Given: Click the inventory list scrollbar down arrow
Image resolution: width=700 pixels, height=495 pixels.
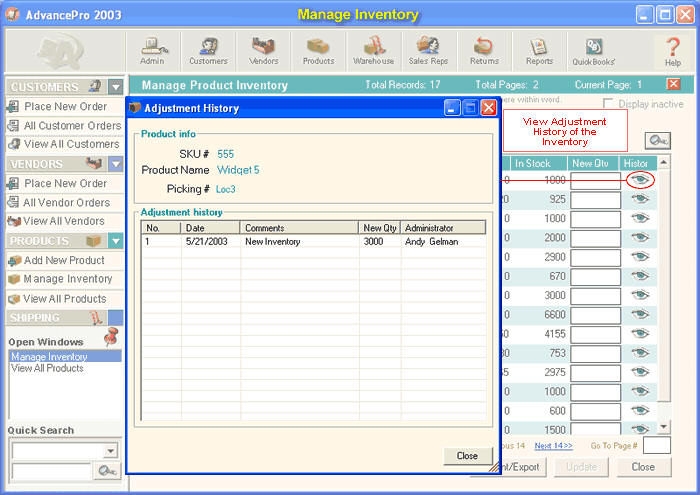Looking at the screenshot, I should (x=664, y=427).
